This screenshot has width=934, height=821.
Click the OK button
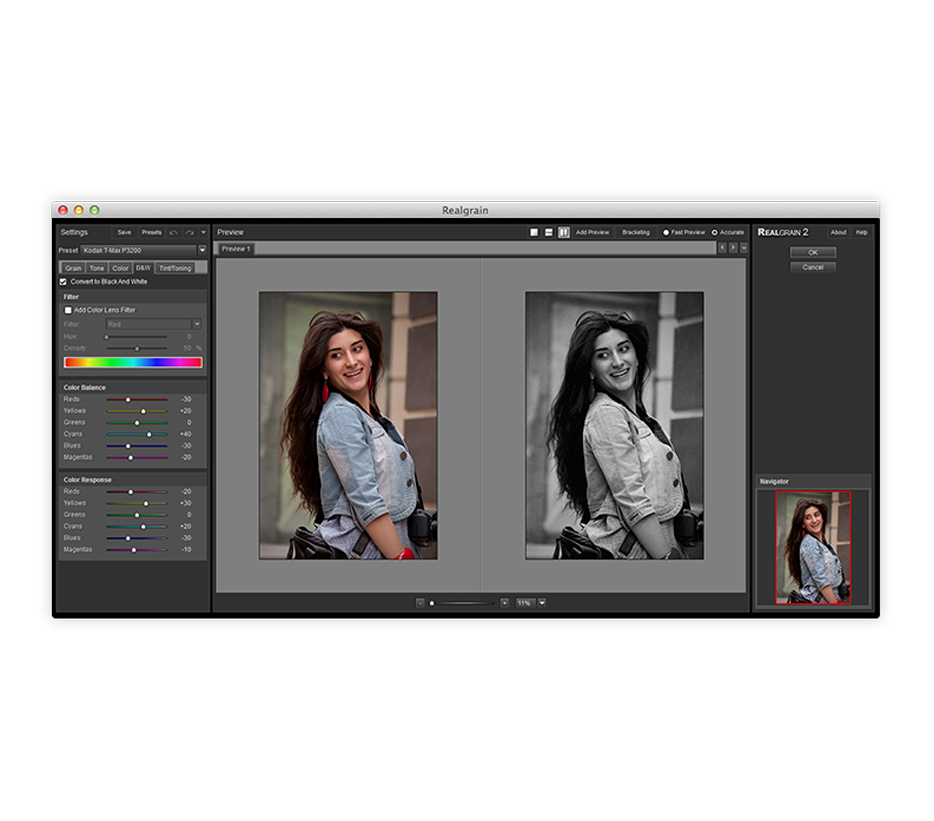pyautogui.click(x=812, y=253)
